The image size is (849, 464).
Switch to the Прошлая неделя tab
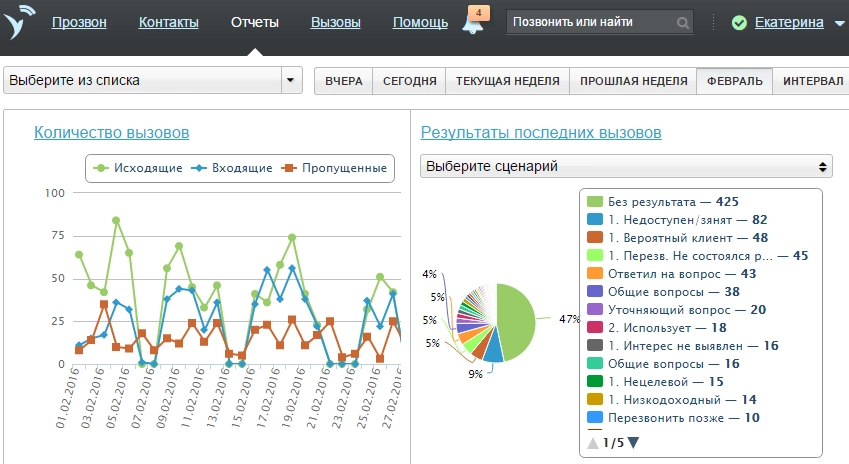633,81
